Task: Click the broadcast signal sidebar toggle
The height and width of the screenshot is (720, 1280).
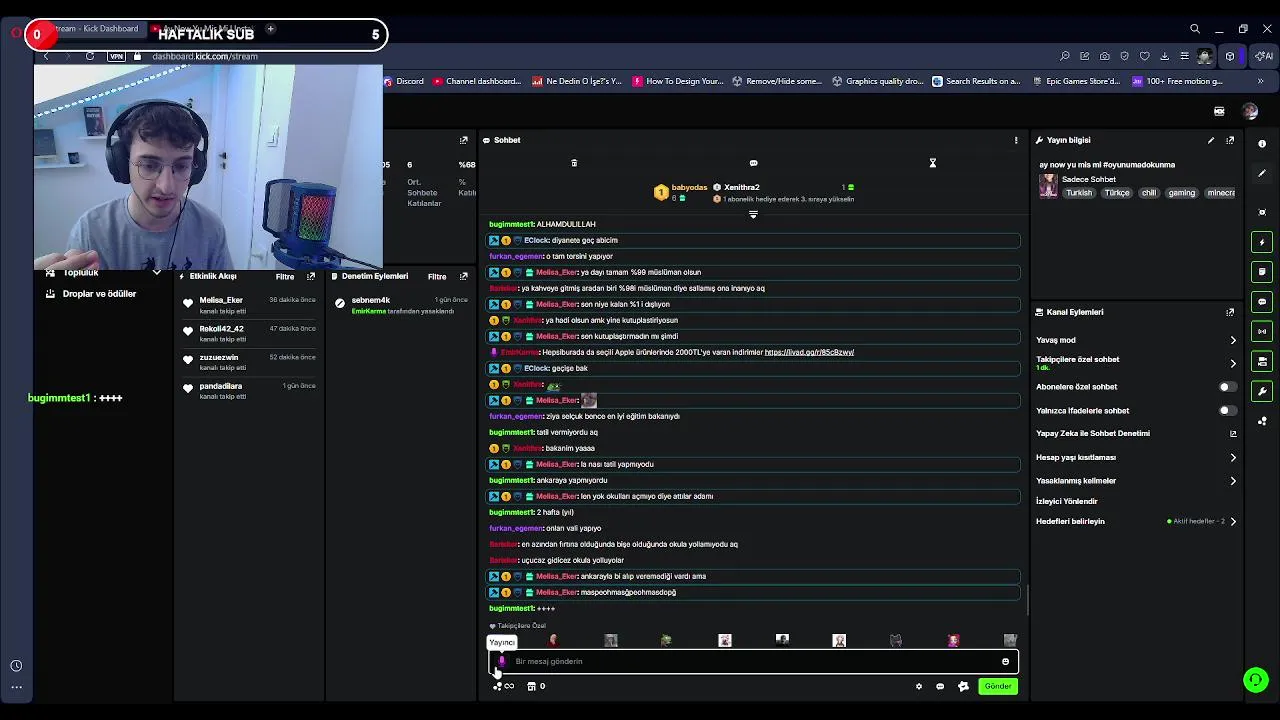Action: 1262,332
